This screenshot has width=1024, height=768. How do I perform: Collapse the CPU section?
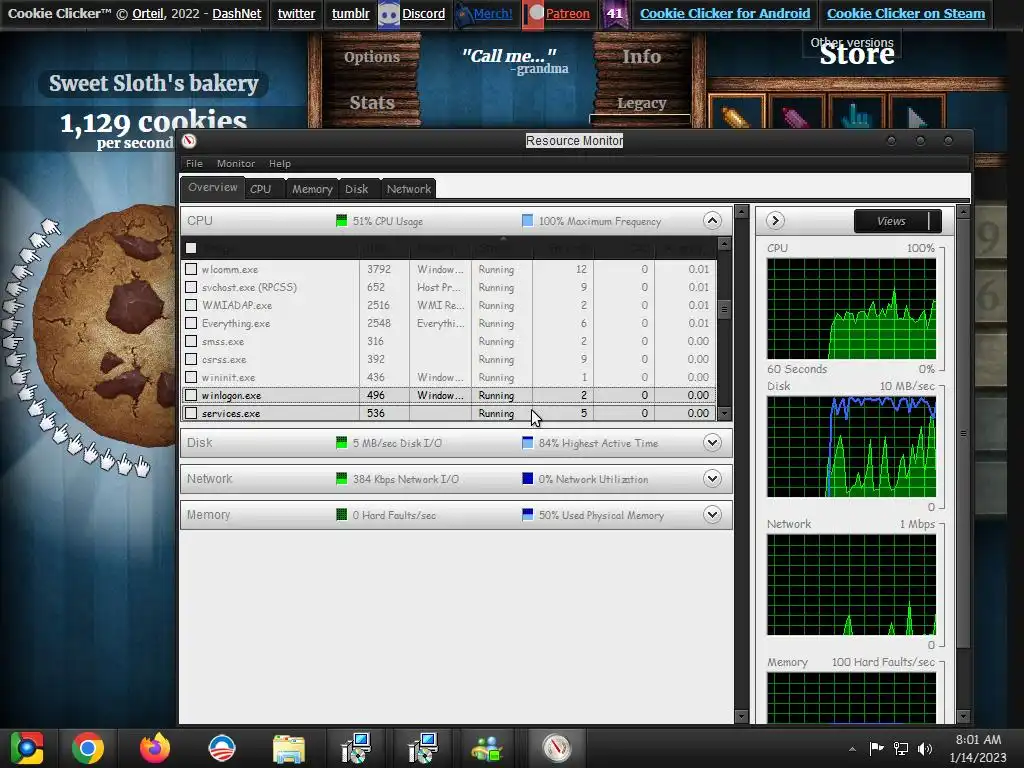pyautogui.click(x=712, y=221)
